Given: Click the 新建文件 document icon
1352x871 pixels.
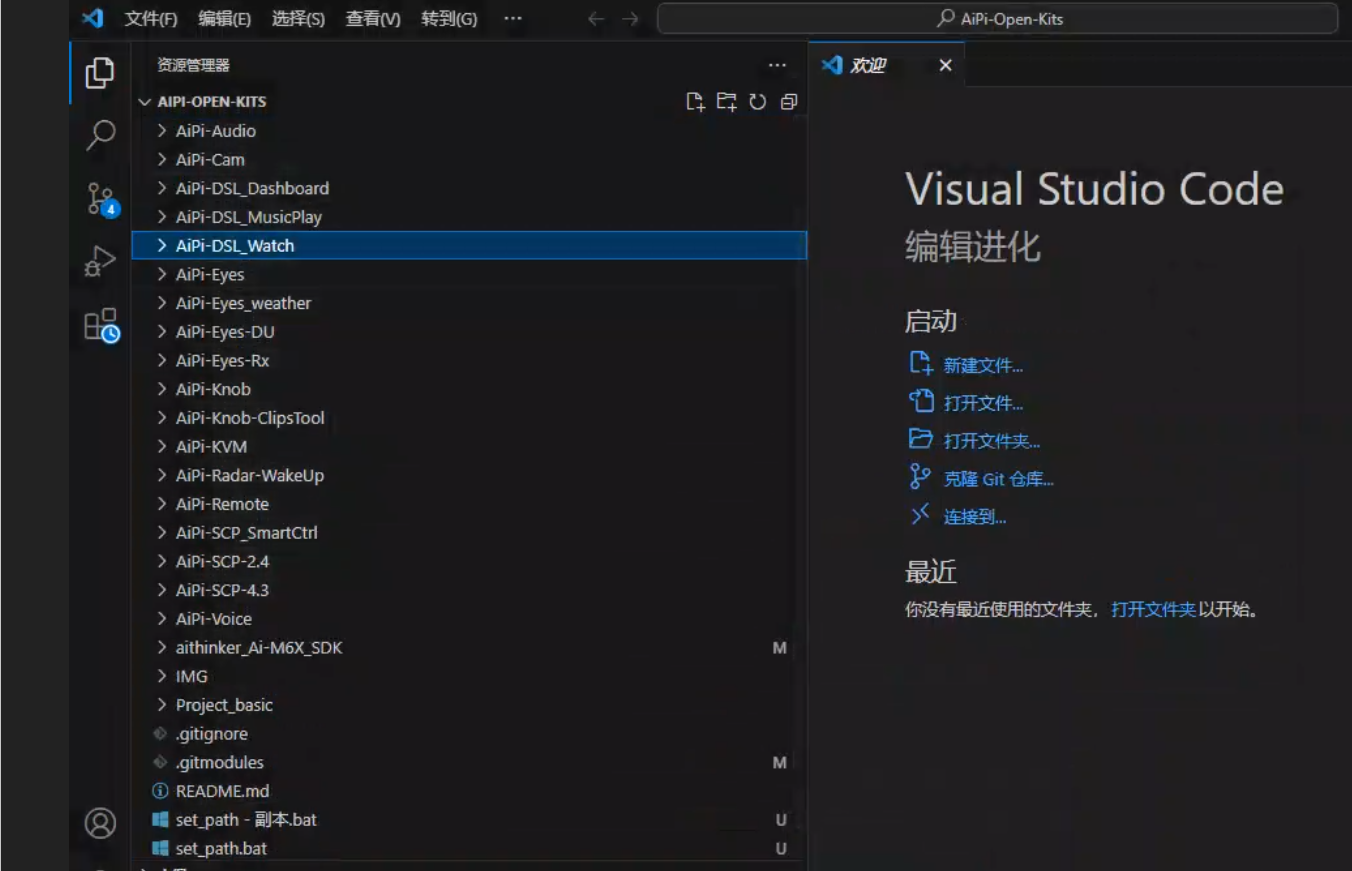Looking at the screenshot, I should coord(920,363).
